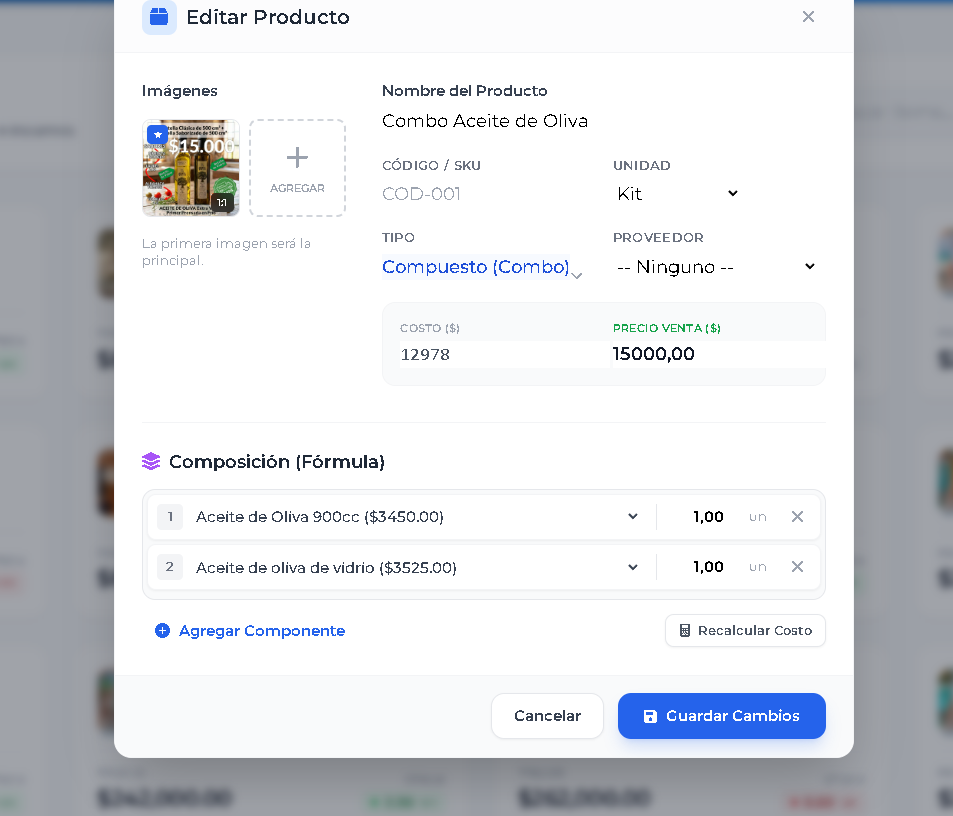Click the star icon on the product image
This screenshot has height=816, width=953.
click(157, 135)
